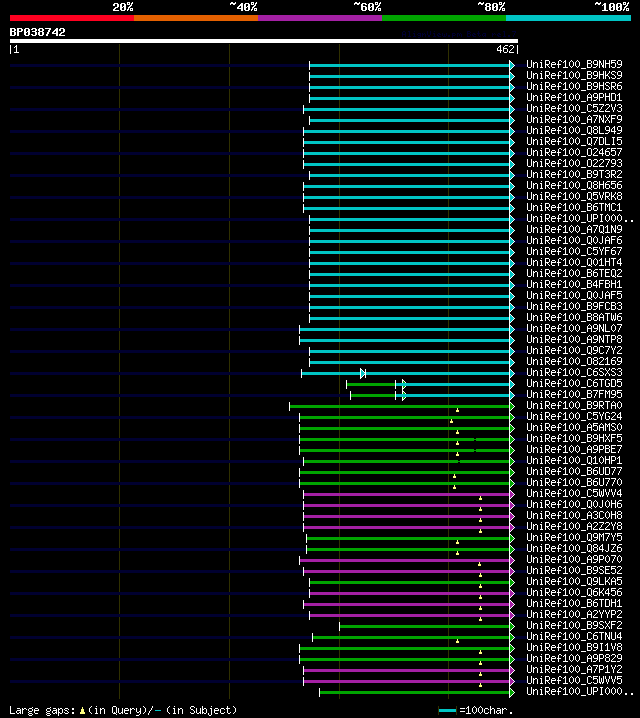This screenshot has height=718, width=640.
Task: Select the UniRef100_A9P829 label
Action: [x=574, y=658]
